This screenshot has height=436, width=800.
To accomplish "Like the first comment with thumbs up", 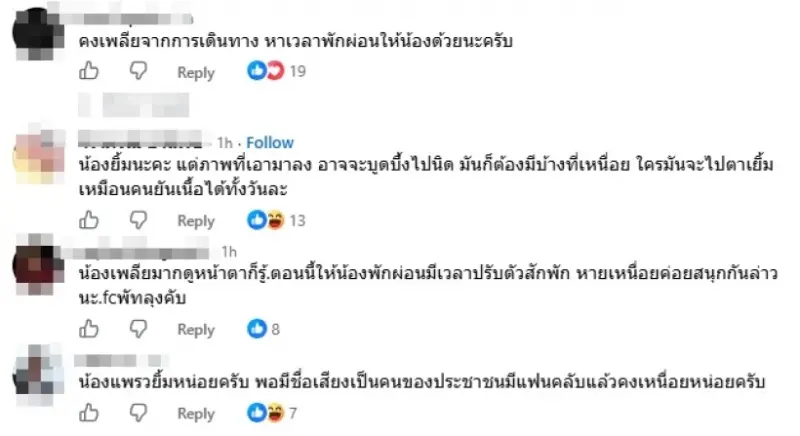I will 89,71.
